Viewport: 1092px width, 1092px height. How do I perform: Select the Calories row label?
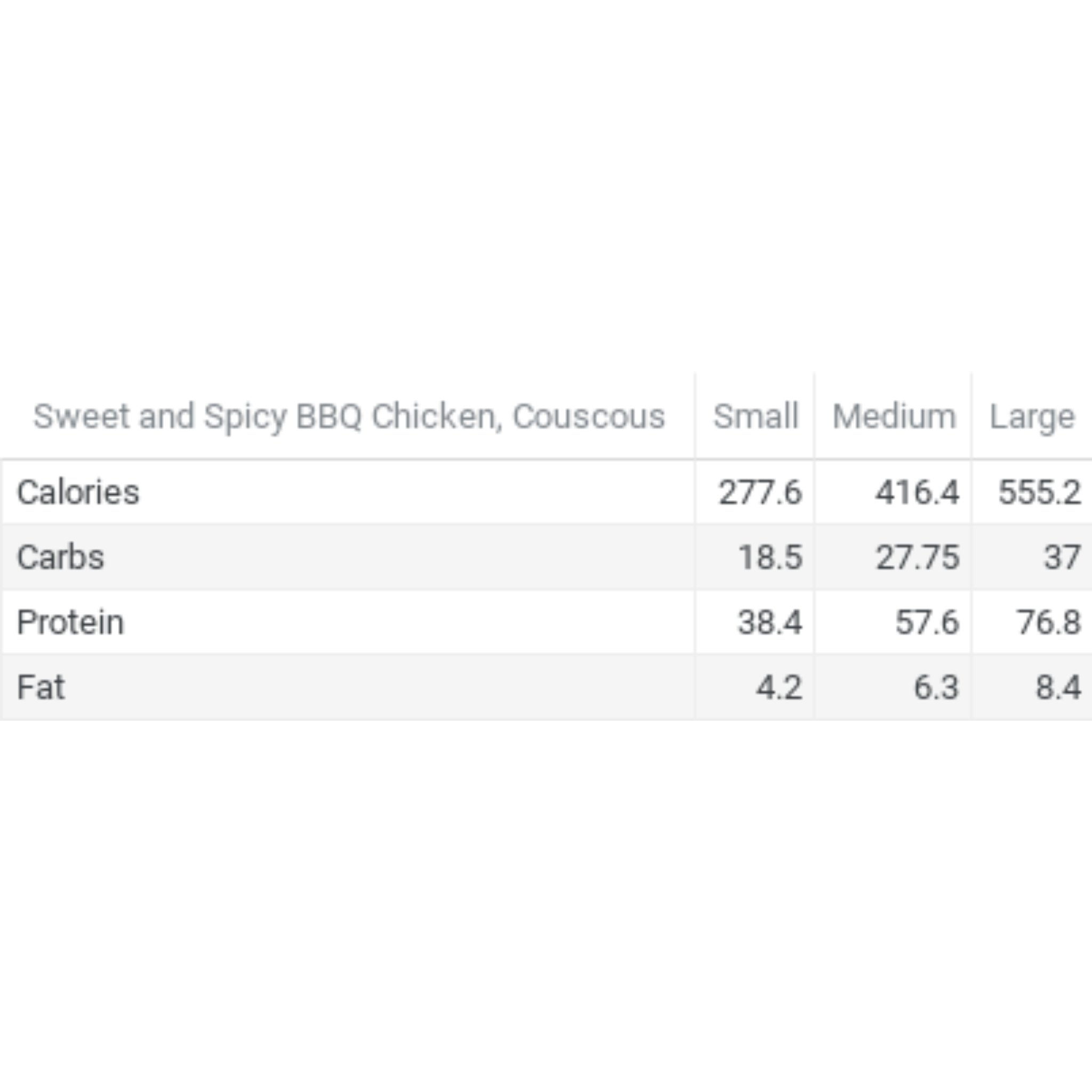coord(78,492)
